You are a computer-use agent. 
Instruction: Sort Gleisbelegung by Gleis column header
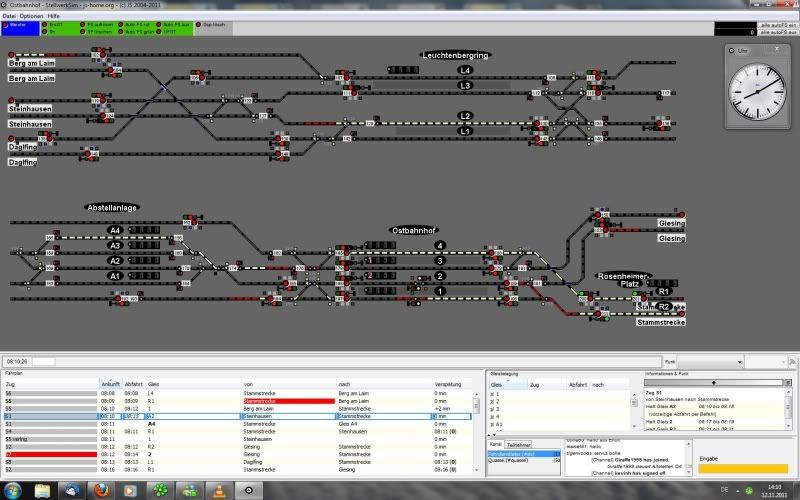point(497,384)
